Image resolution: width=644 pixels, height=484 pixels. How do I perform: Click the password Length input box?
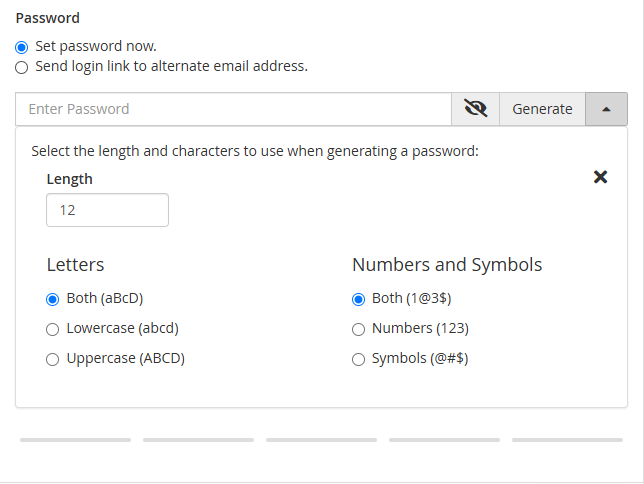[107, 210]
